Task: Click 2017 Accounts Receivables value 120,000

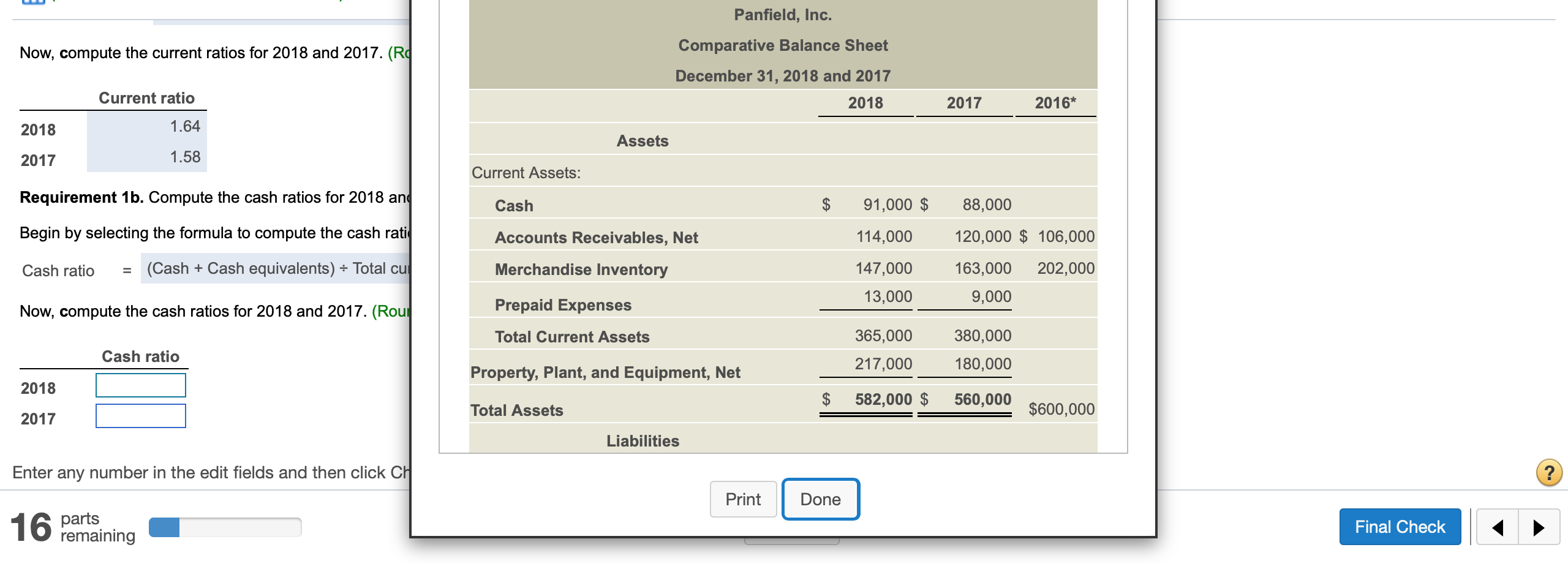Action: click(x=983, y=236)
